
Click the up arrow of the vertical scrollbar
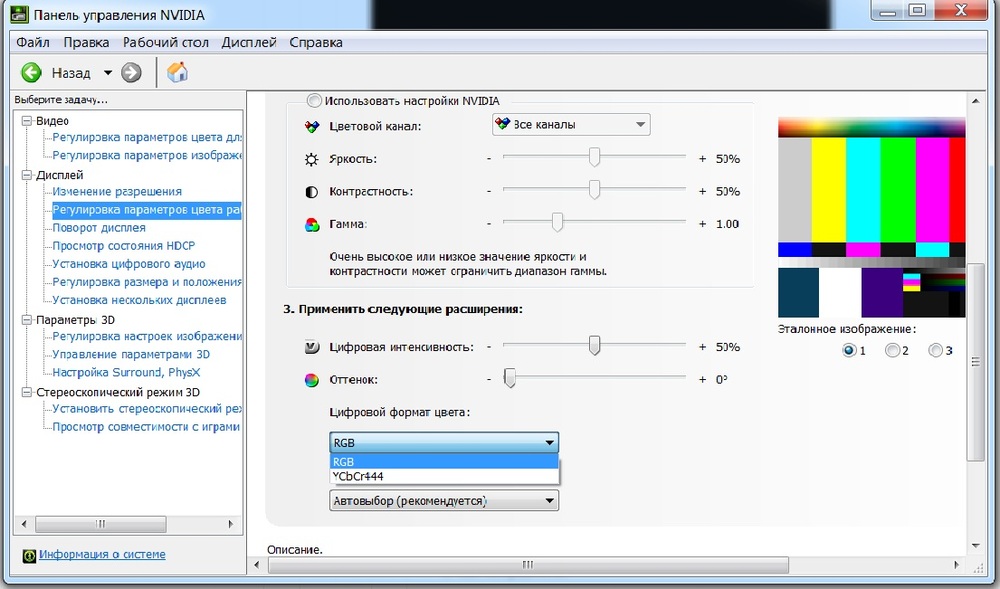pos(975,101)
